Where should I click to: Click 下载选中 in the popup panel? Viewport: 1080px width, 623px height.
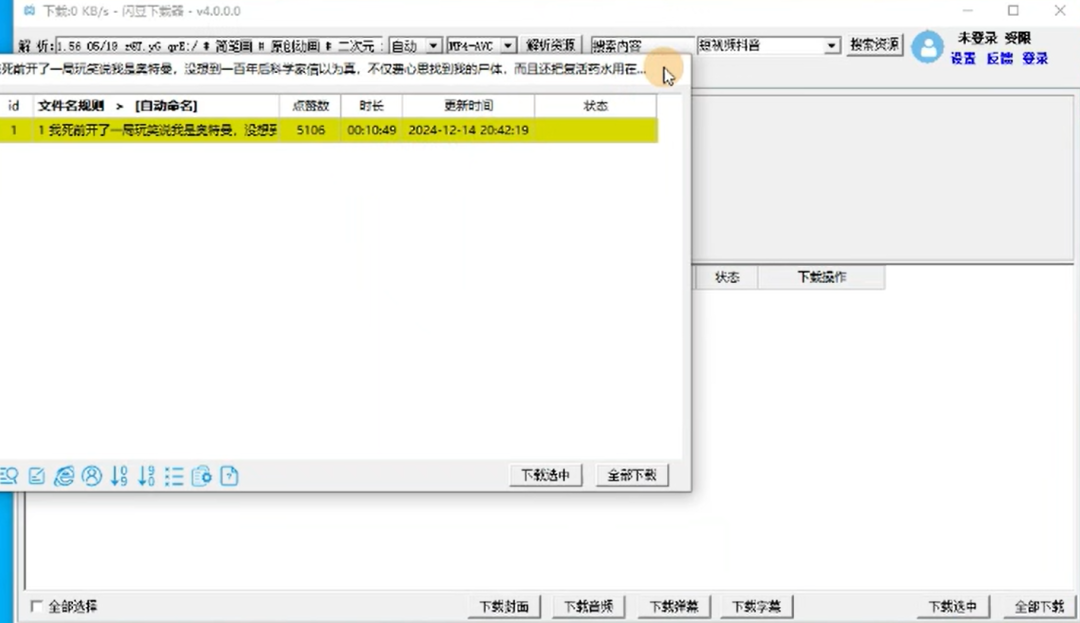coord(546,475)
